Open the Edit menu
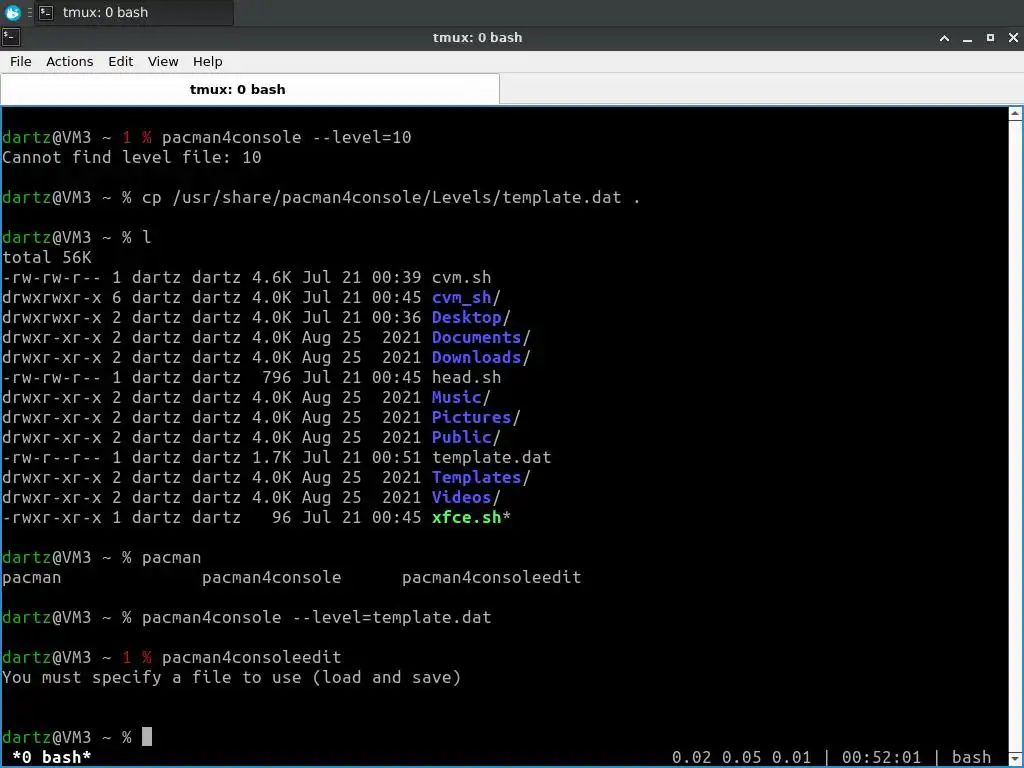The image size is (1024, 768). click(120, 61)
